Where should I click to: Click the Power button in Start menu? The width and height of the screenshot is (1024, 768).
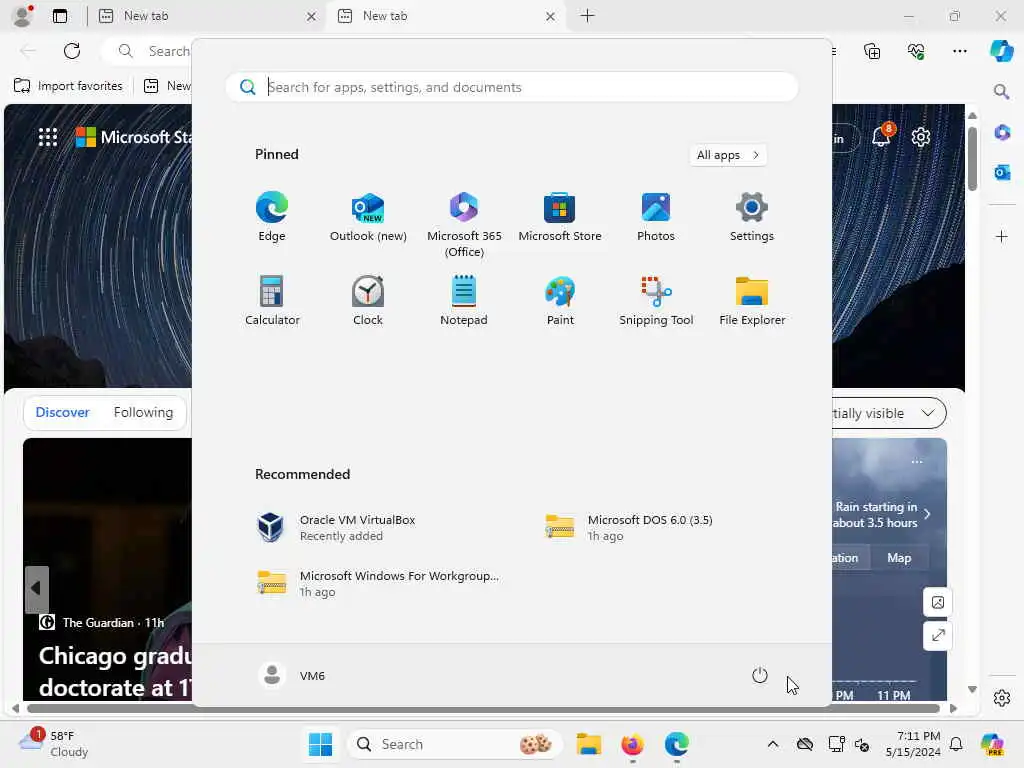point(760,675)
